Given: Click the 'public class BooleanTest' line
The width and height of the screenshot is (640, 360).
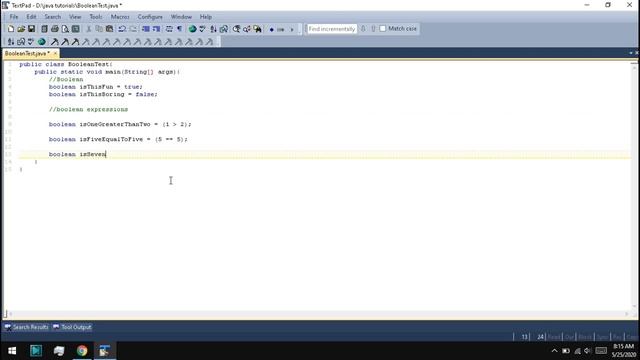Looking at the screenshot, I should 66,64.
